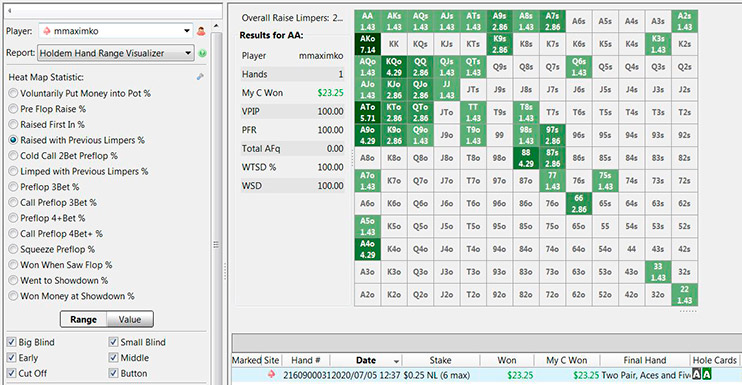Click Two Pair, Aces and Five final hand
Viewport: 742px width, 385px height.
tap(646, 375)
